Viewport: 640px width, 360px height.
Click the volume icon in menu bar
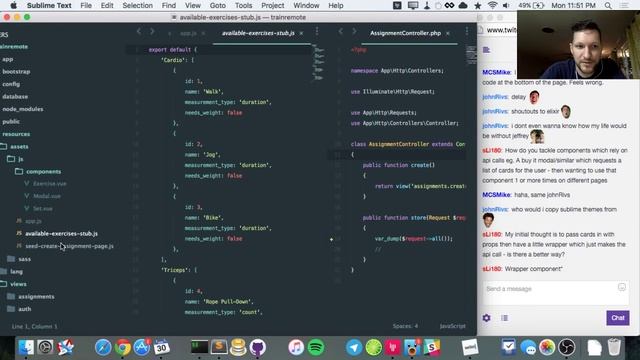point(506,5)
